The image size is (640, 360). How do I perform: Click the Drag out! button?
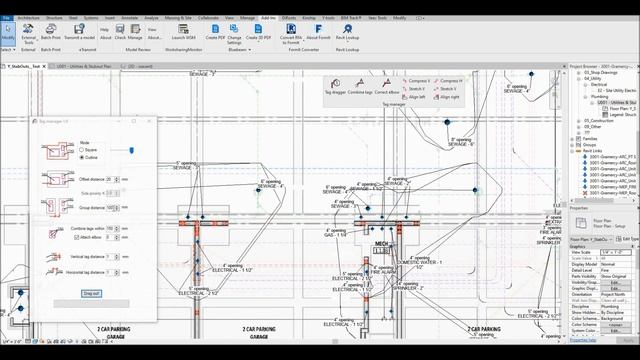point(91,293)
